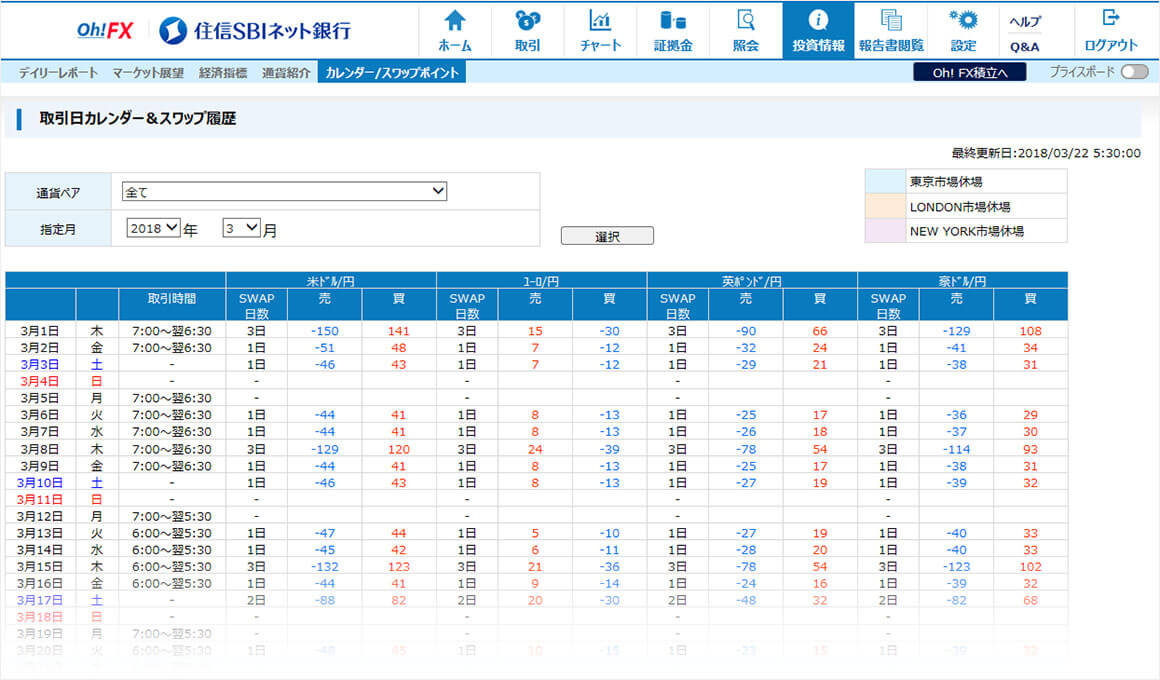
Task: Click the 豪ドル/円 column header
Action: pos(962,280)
